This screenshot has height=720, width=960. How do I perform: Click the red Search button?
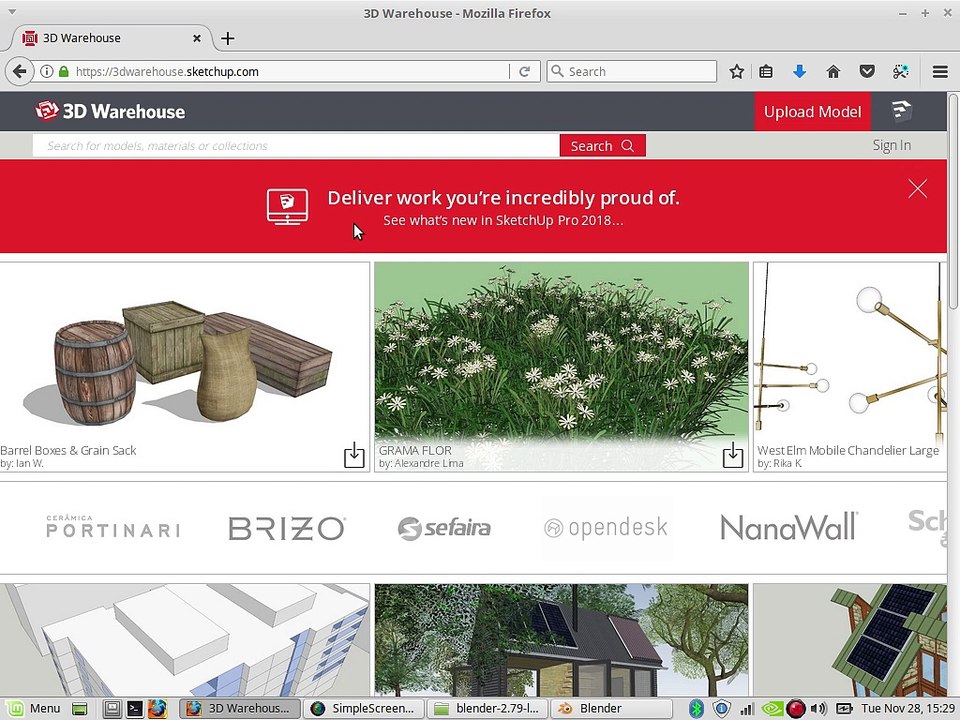point(602,146)
